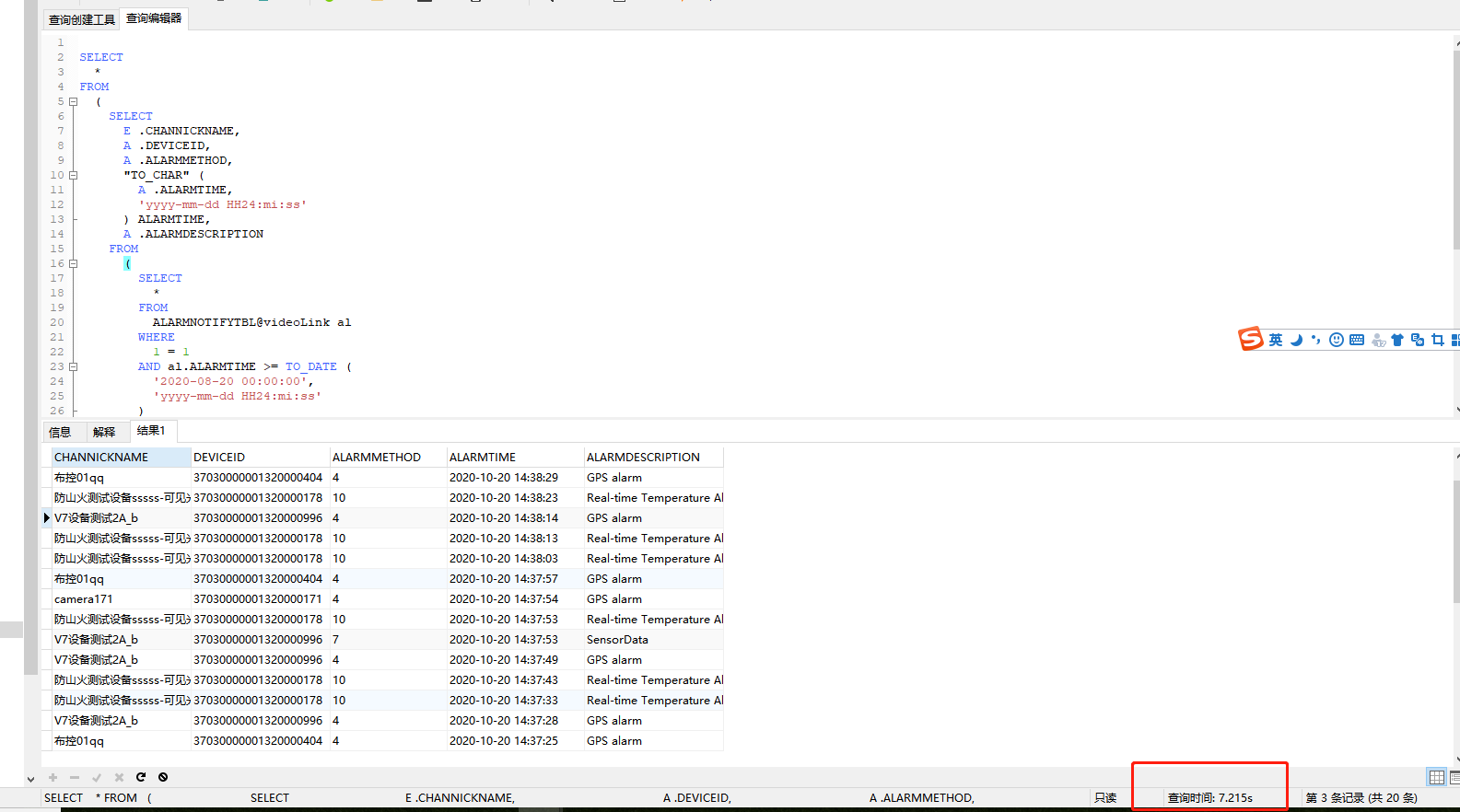Click the X discard changes icon
This screenshot has height=812, width=1460.
coord(119,777)
